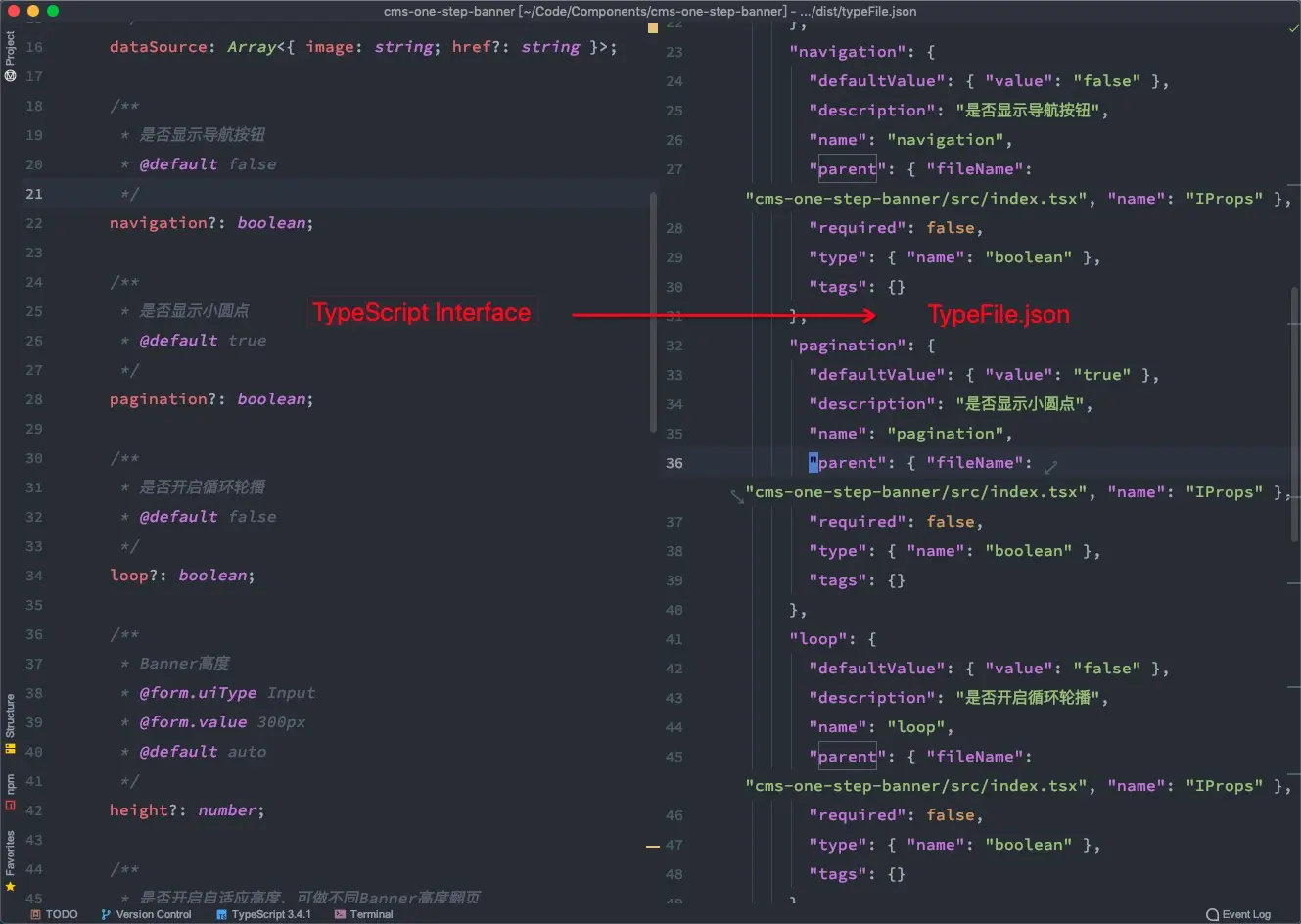1301x924 pixels.
Task: Open the Favorites tool window
Action: [x=10, y=860]
